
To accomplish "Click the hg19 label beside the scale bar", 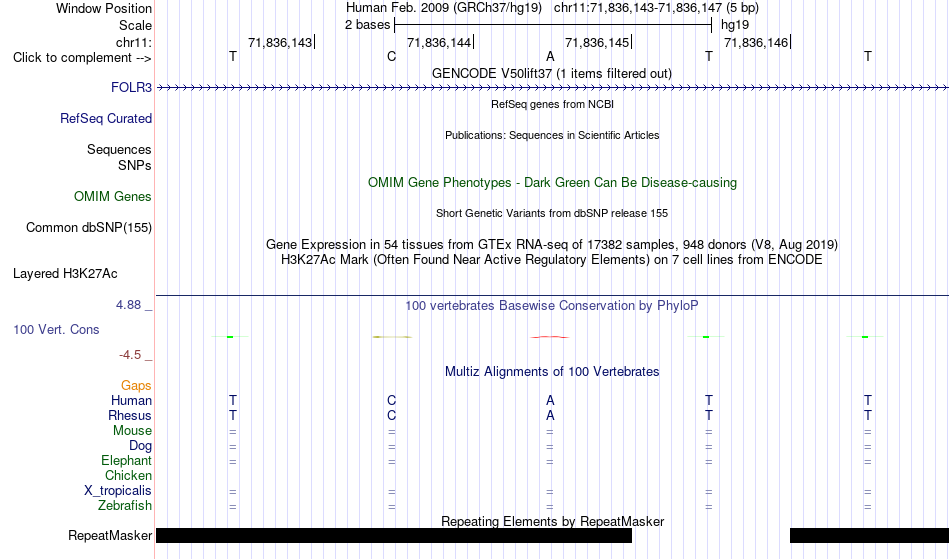I will tap(735, 25).
